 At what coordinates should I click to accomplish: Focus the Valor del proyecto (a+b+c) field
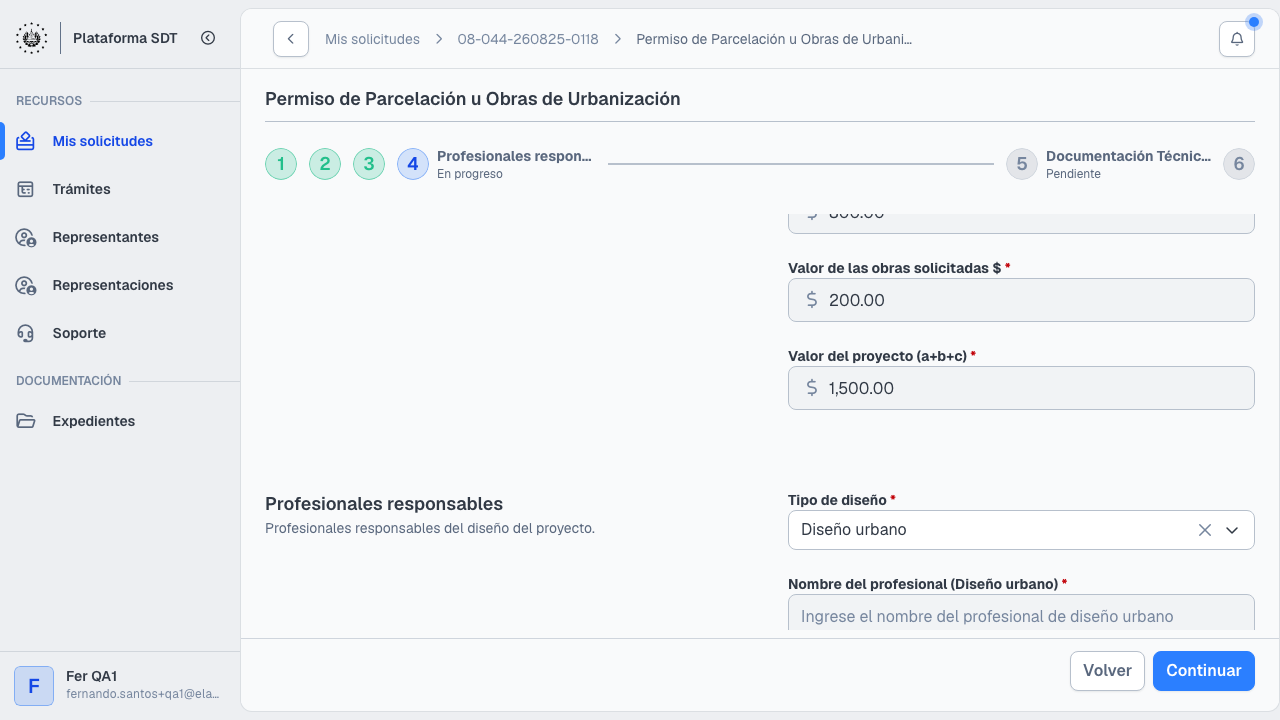[x=1021, y=388]
